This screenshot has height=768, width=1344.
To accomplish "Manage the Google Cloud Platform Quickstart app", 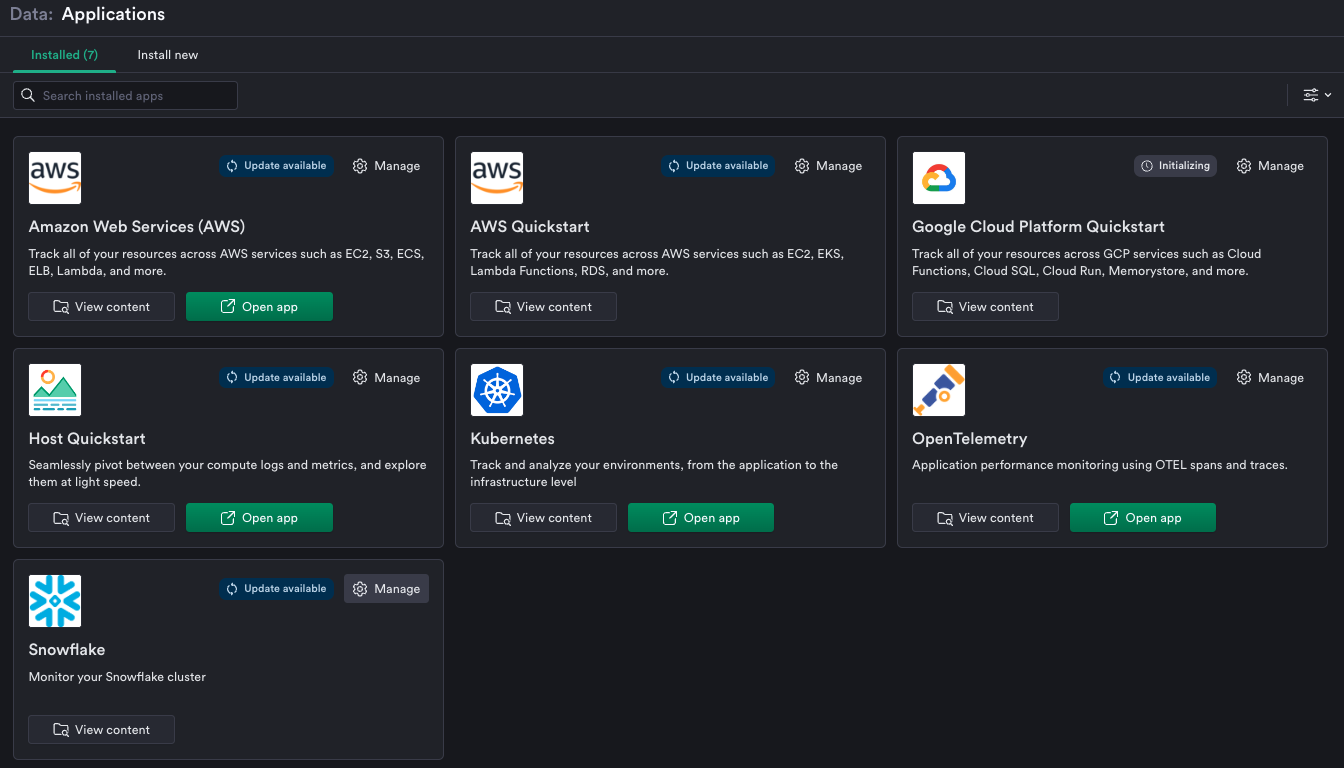I will [x=1271, y=166].
